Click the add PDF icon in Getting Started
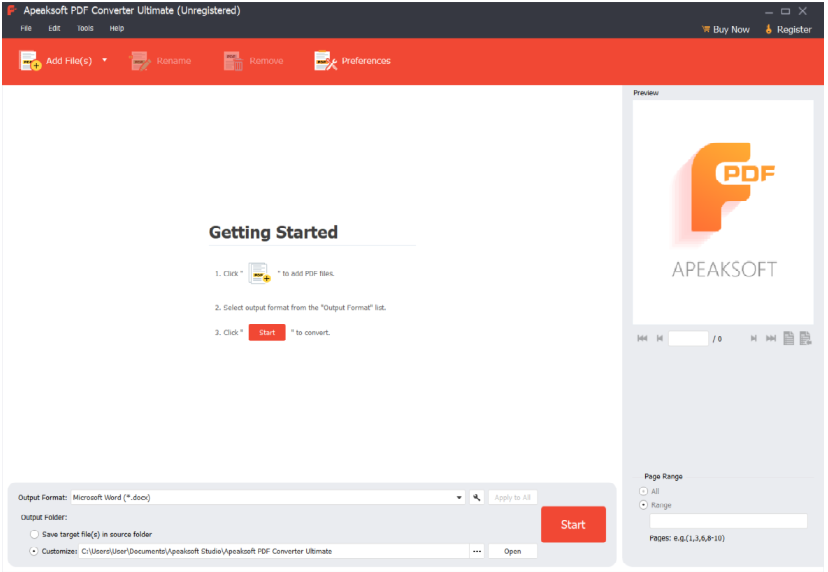Screen dimensions: 828x572 pos(259,273)
